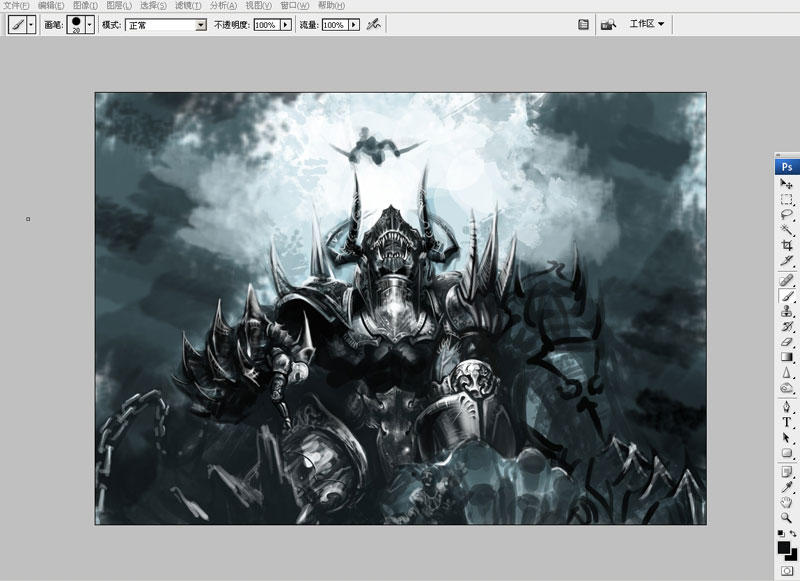800x581 pixels.
Task: Open 选择(S) menu
Action: tap(153, 6)
